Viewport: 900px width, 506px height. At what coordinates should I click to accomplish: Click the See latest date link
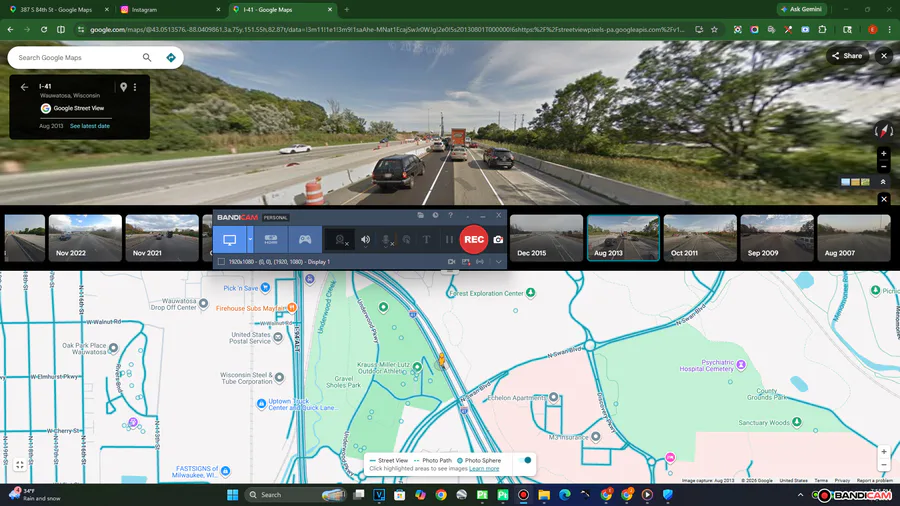click(x=90, y=126)
